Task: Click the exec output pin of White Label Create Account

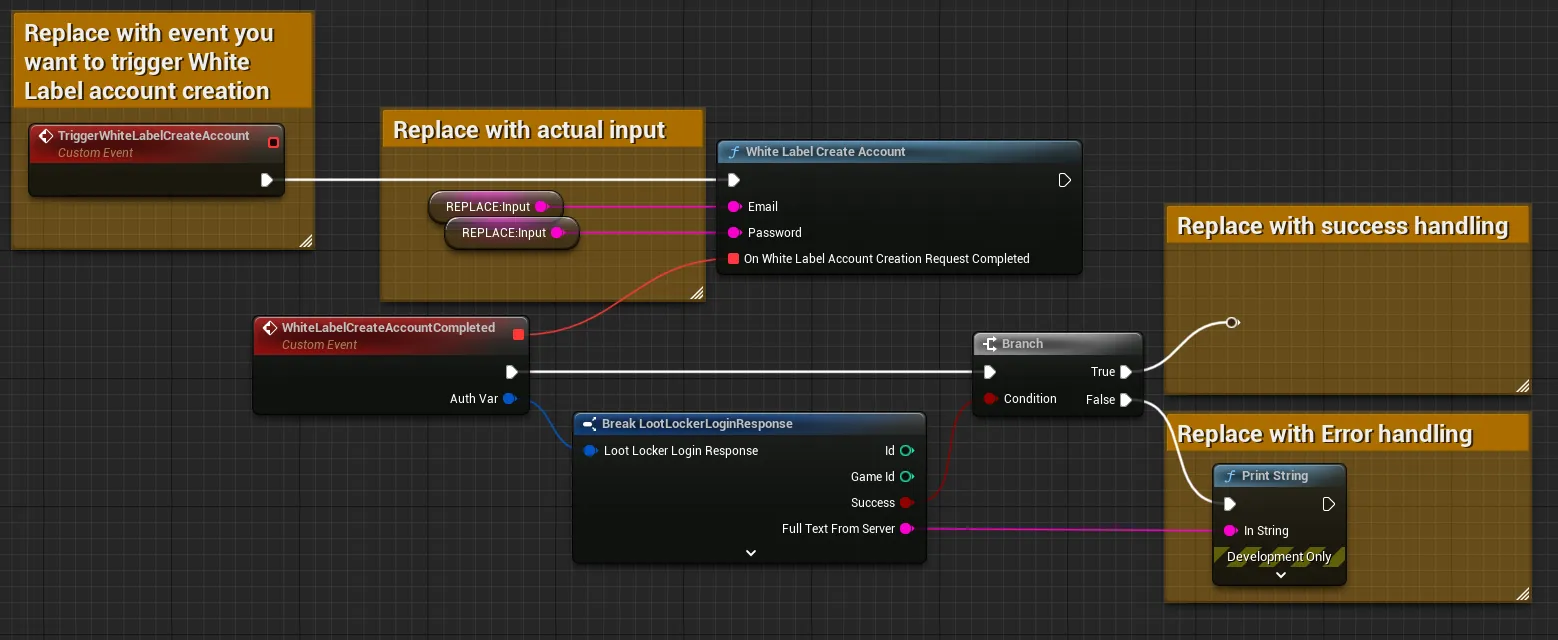Action: click(1064, 180)
